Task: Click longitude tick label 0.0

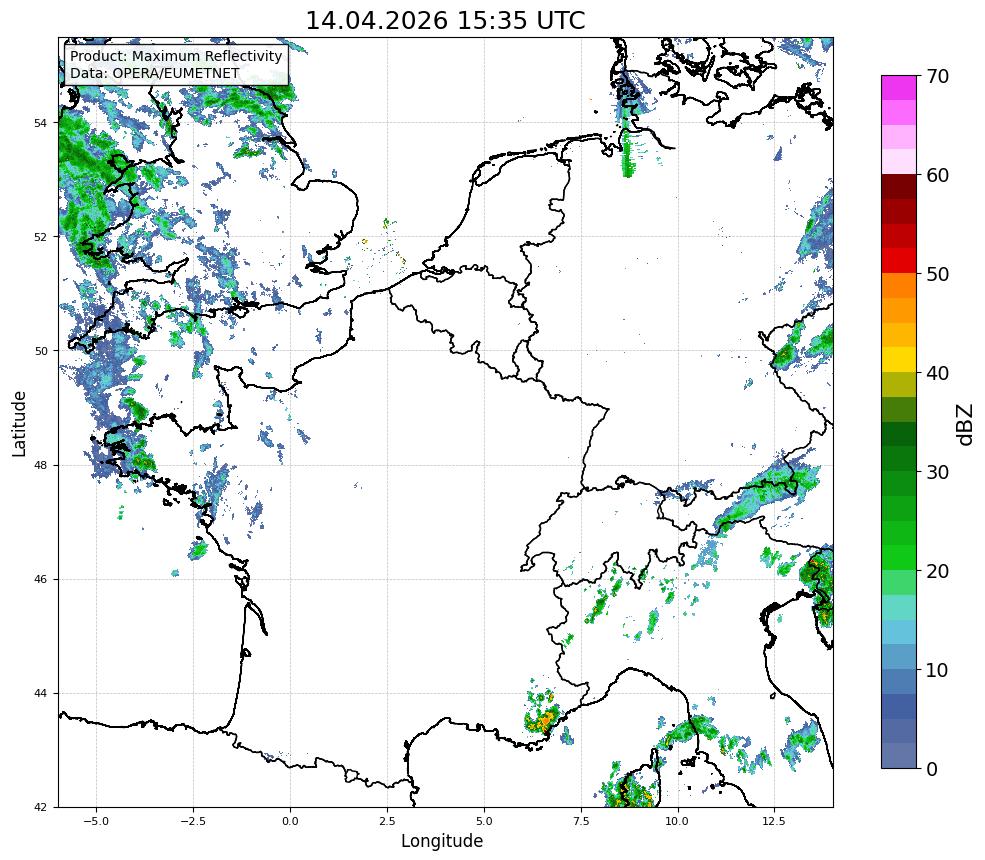Action: [290, 821]
